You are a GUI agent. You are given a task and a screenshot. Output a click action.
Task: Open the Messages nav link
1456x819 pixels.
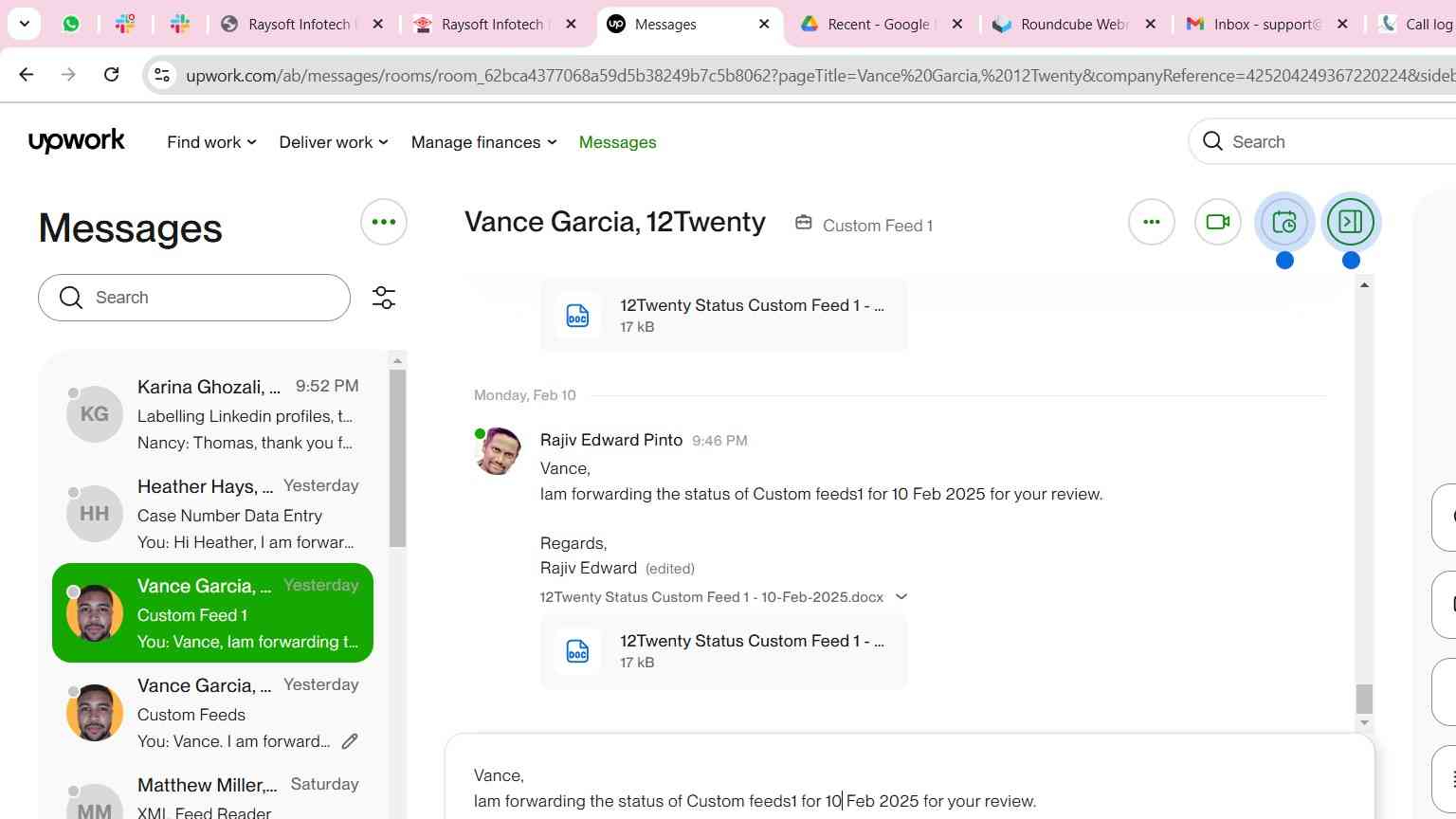pos(617,142)
